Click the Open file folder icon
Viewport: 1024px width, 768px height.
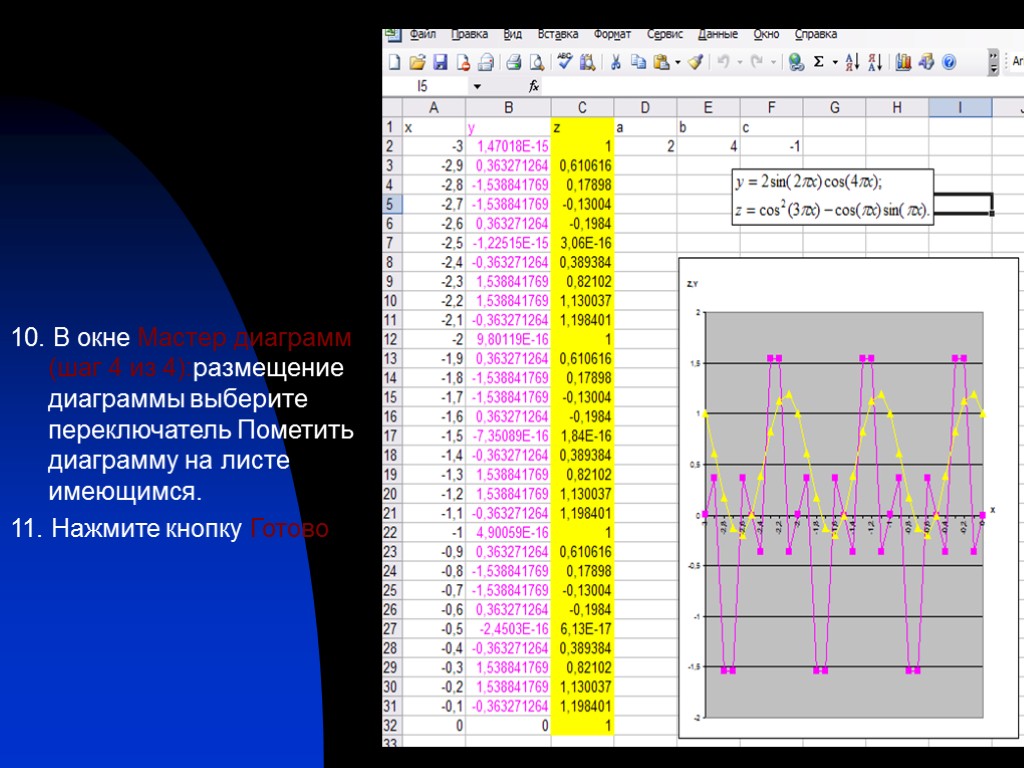(x=417, y=62)
